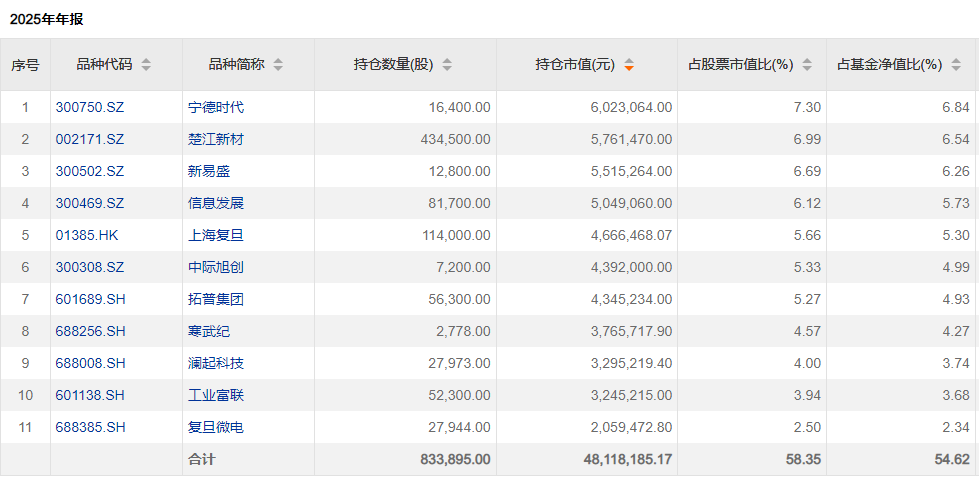Click sort icon next to 品种简称
The height and width of the screenshot is (479, 979).
[278, 65]
